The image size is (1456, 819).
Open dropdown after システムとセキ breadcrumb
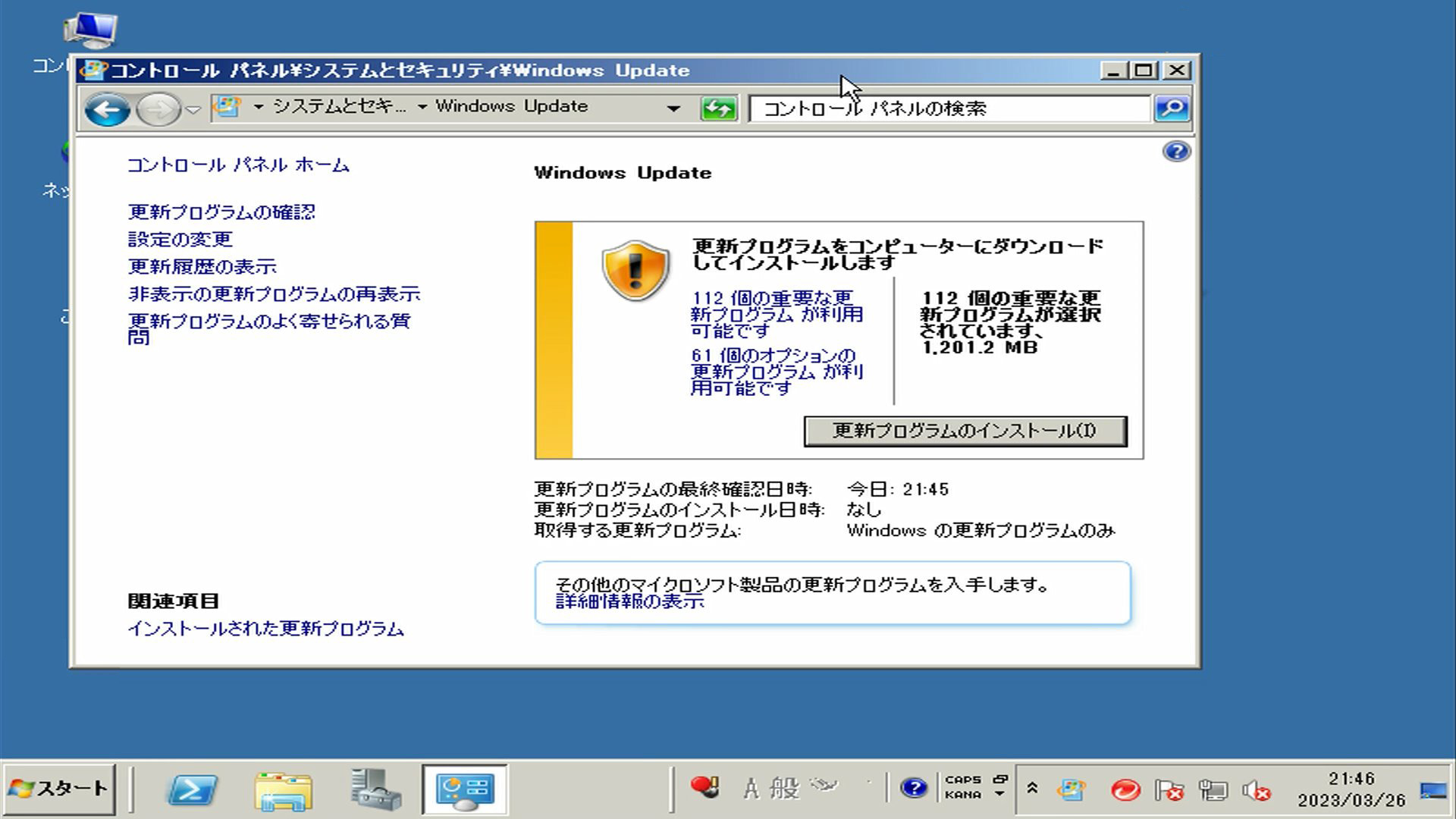click(x=422, y=107)
